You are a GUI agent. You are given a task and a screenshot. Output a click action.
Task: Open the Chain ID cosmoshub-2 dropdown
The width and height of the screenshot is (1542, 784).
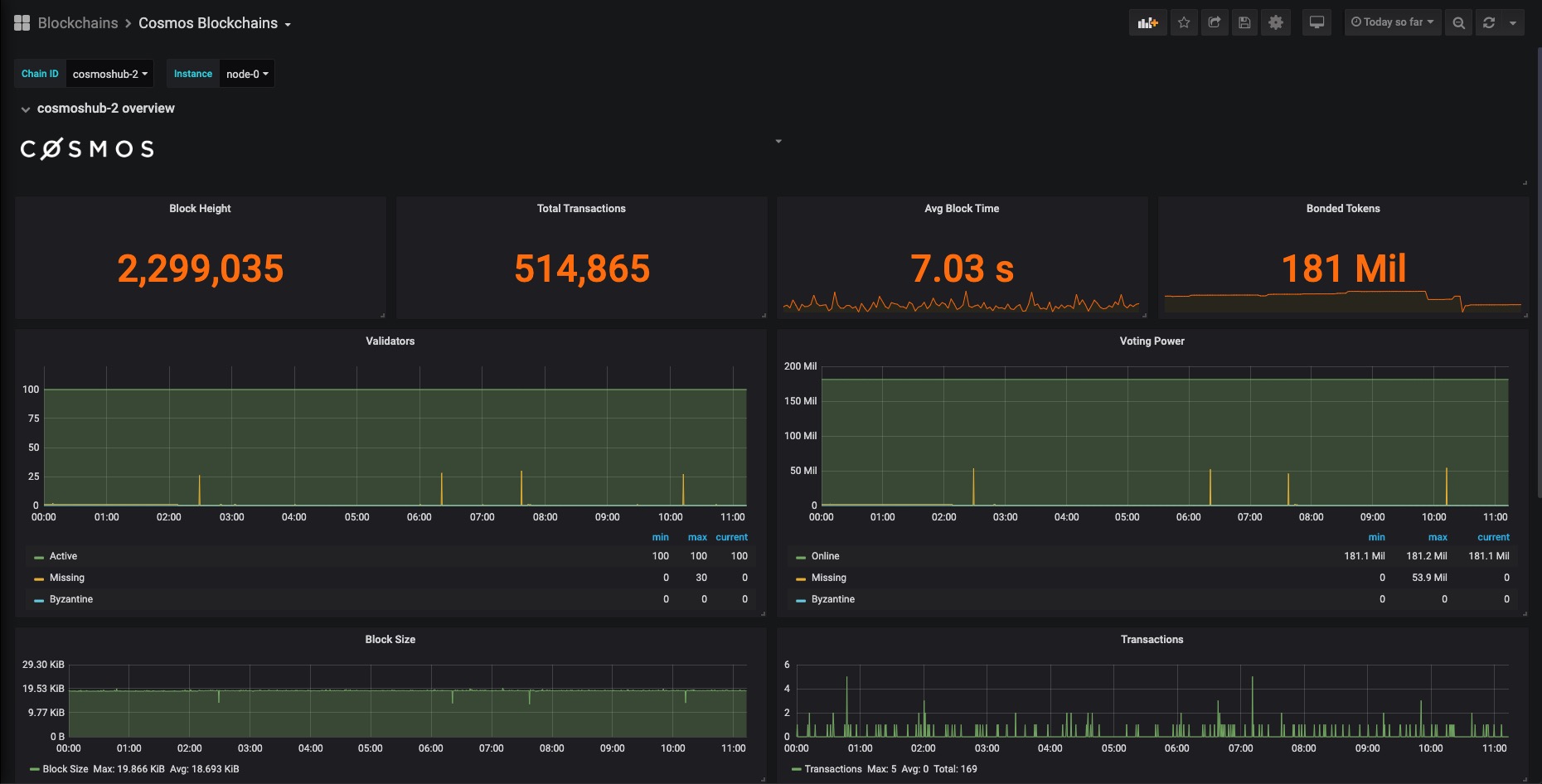109,74
